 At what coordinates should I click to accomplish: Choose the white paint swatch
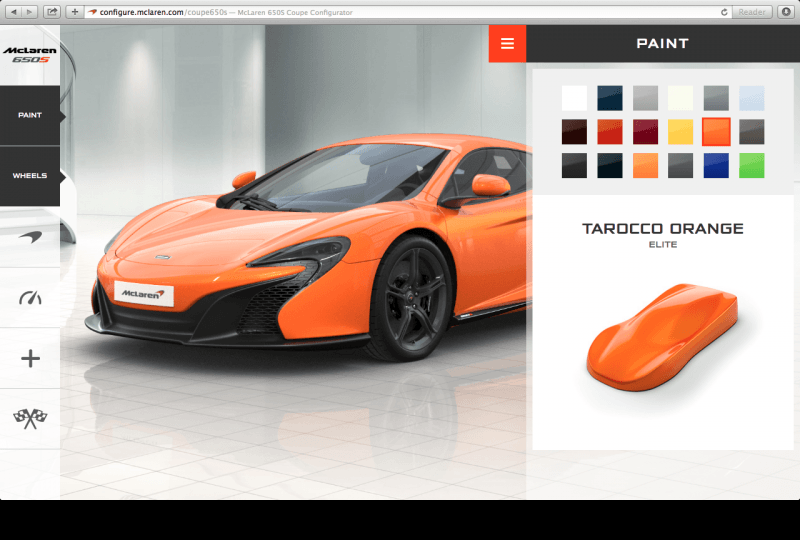pos(574,98)
